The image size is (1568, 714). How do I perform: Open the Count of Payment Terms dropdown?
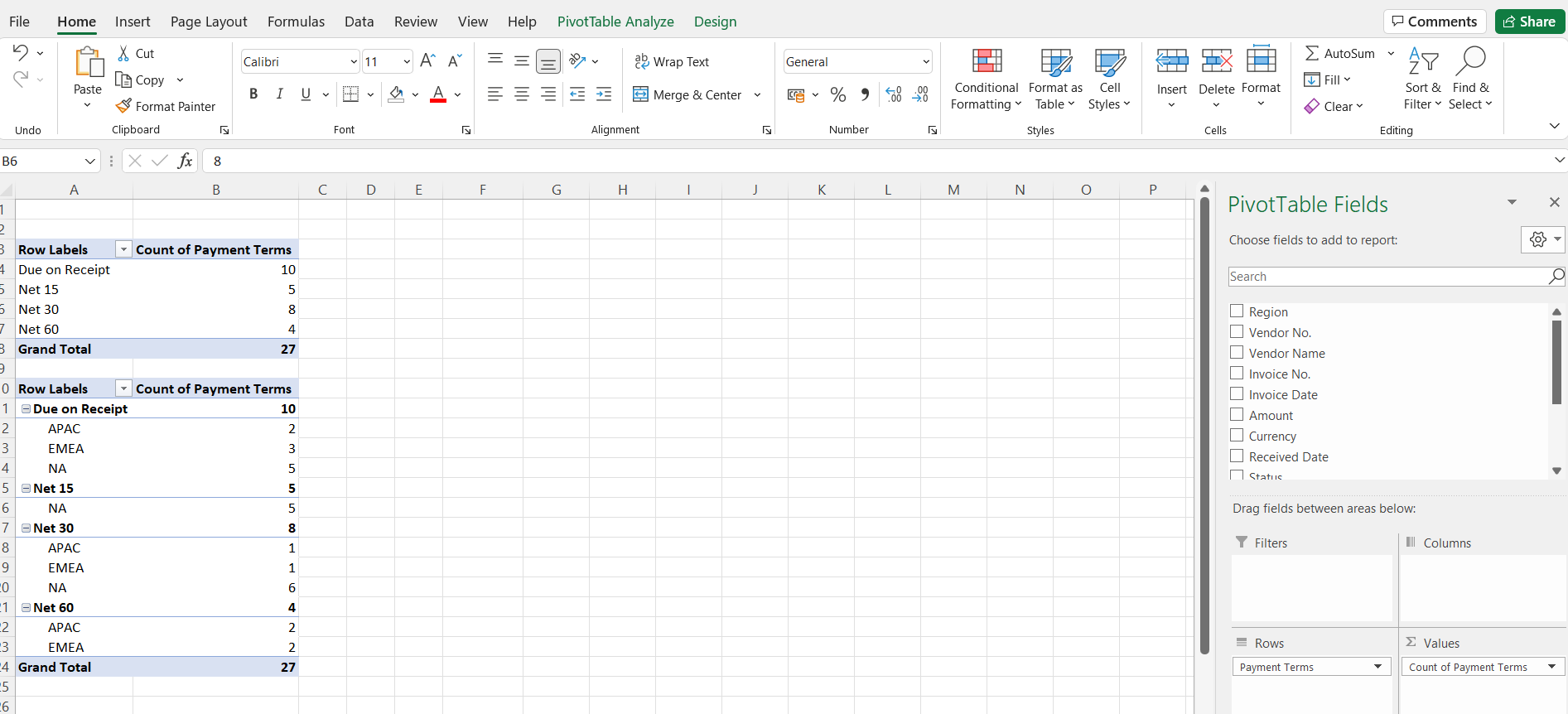(x=1551, y=667)
